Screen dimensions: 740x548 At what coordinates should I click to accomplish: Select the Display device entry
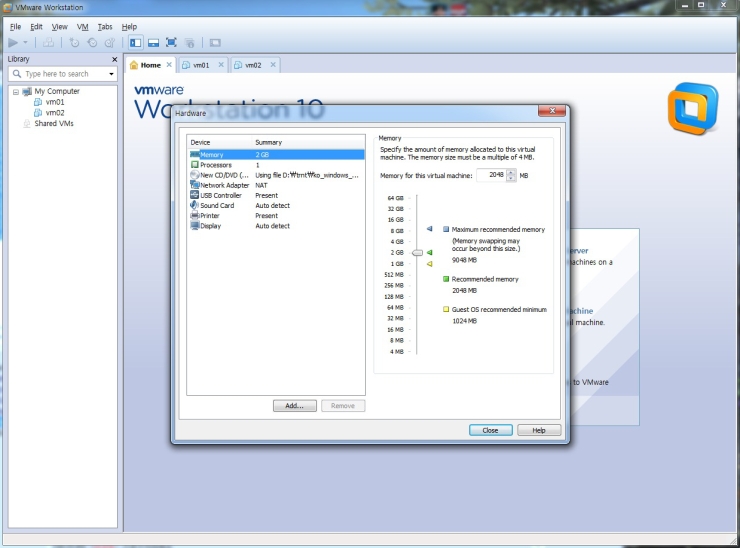(x=211, y=226)
